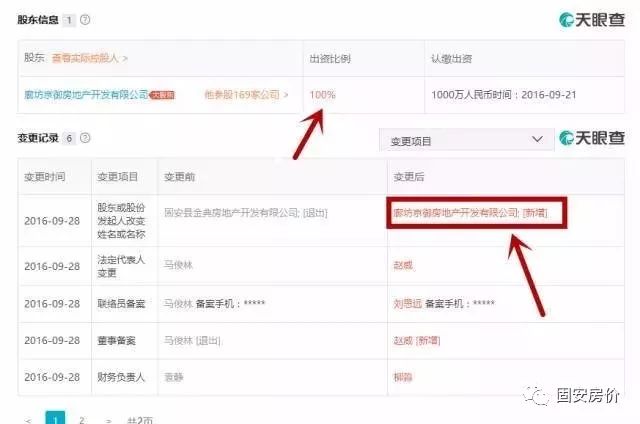Open 廊坊京御房地产开发有限公司 [新增] in the 变更后 column
The image size is (640, 424).
click(470, 213)
